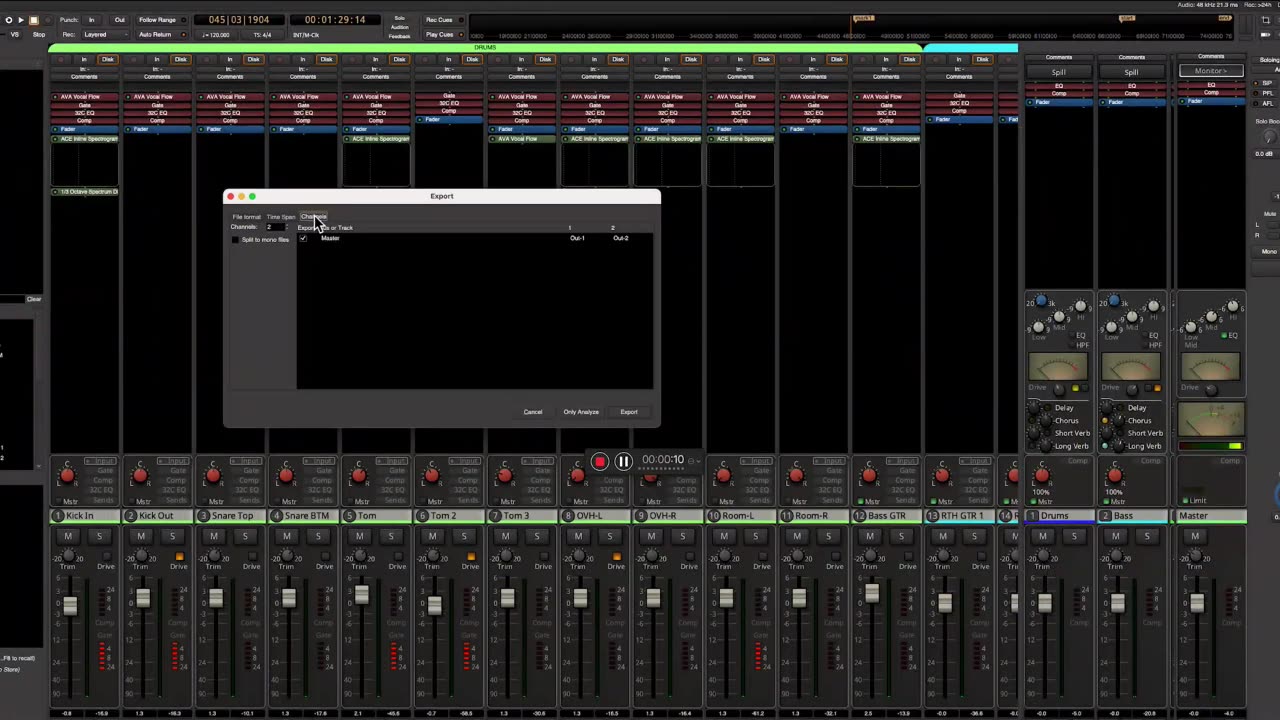This screenshot has width=1280, height=720.
Task: Select the Channels tab in Export
Action: click(x=313, y=217)
